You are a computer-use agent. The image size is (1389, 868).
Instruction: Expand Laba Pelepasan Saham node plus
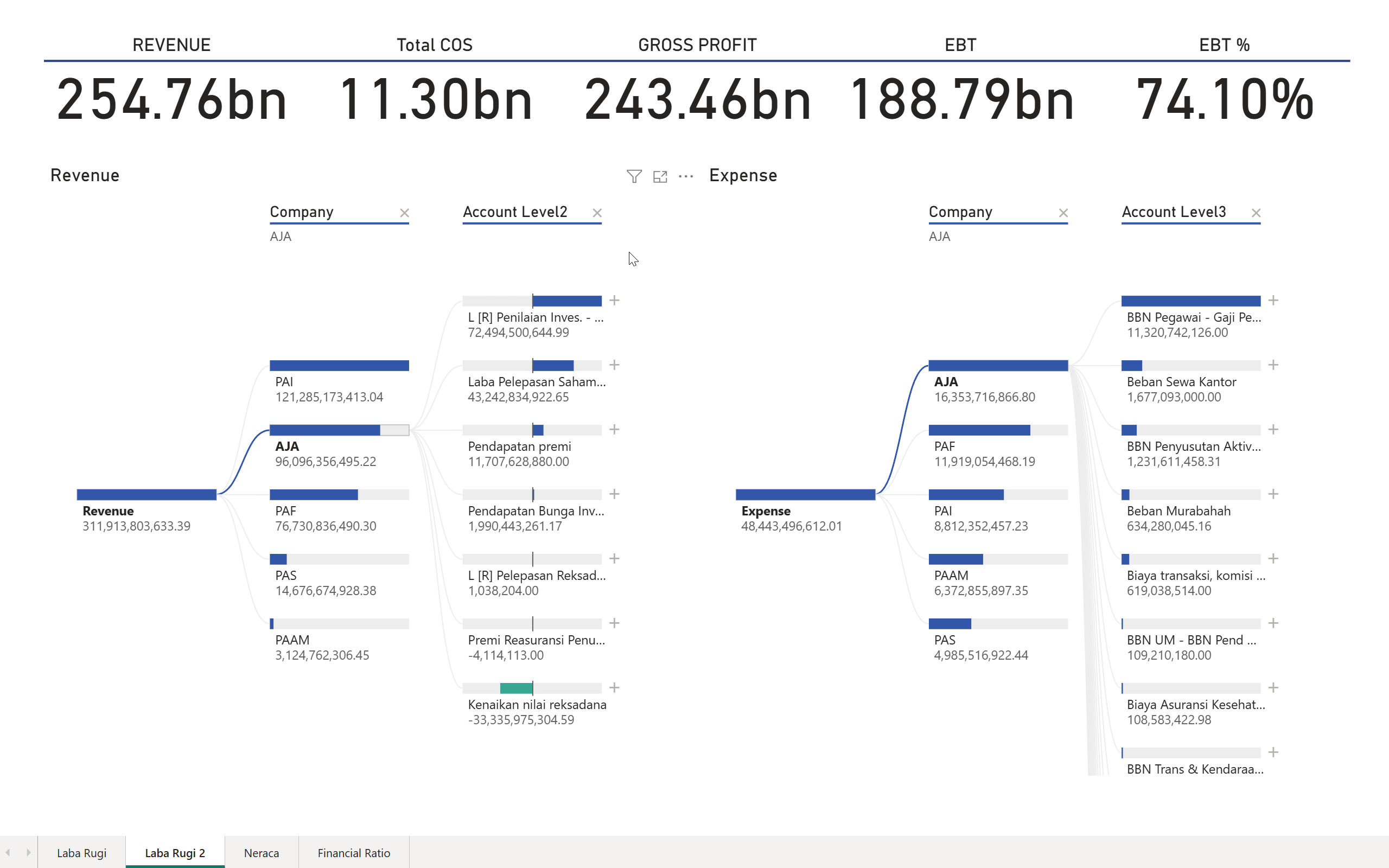coord(614,365)
